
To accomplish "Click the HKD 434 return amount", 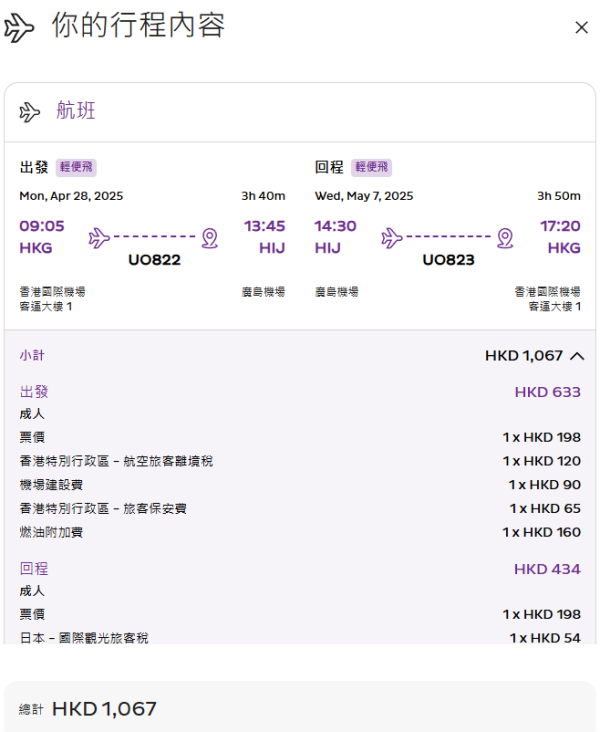I will [547, 570].
